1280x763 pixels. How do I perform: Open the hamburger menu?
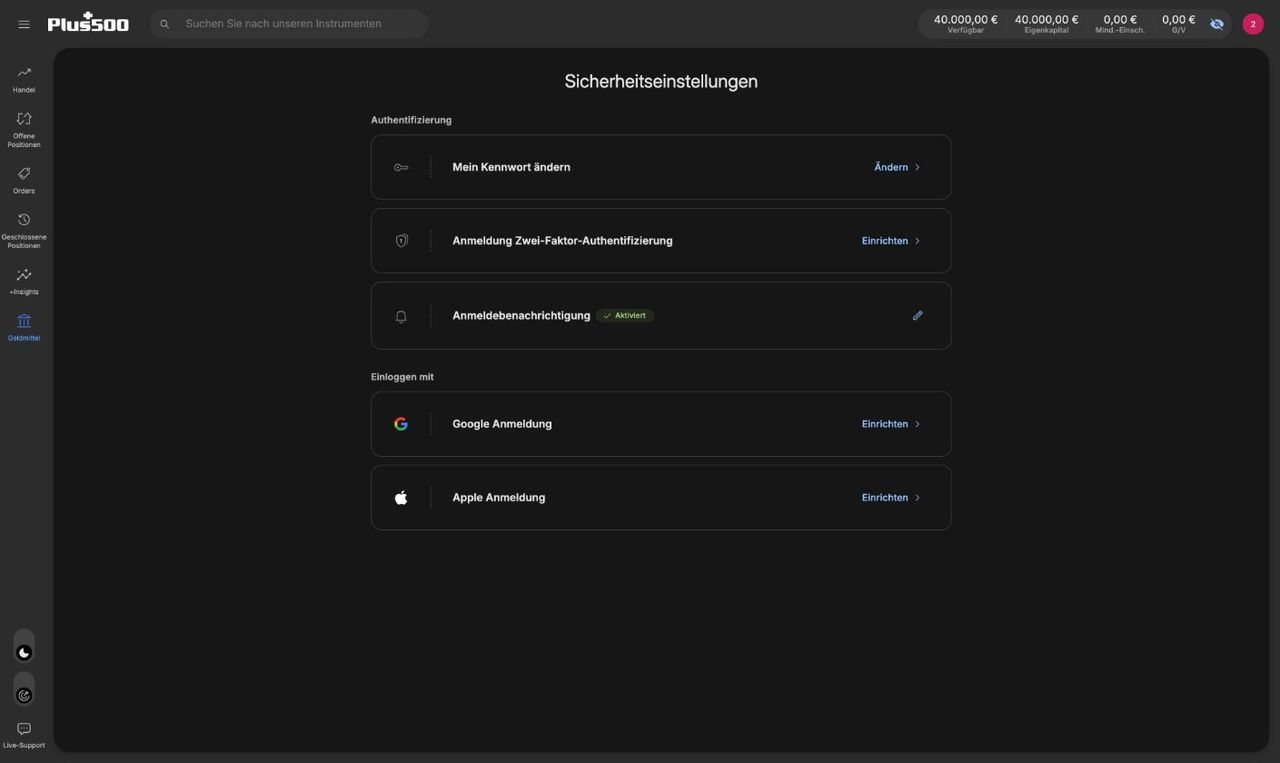[24, 24]
